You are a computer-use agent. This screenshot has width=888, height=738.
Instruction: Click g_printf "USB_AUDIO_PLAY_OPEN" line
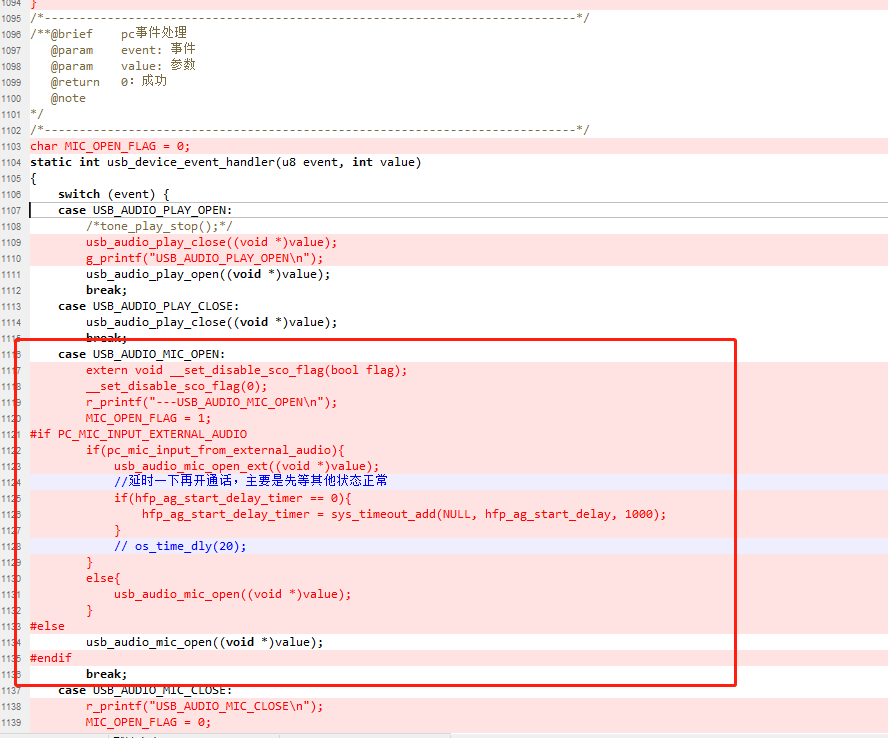click(x=204, y=258)
